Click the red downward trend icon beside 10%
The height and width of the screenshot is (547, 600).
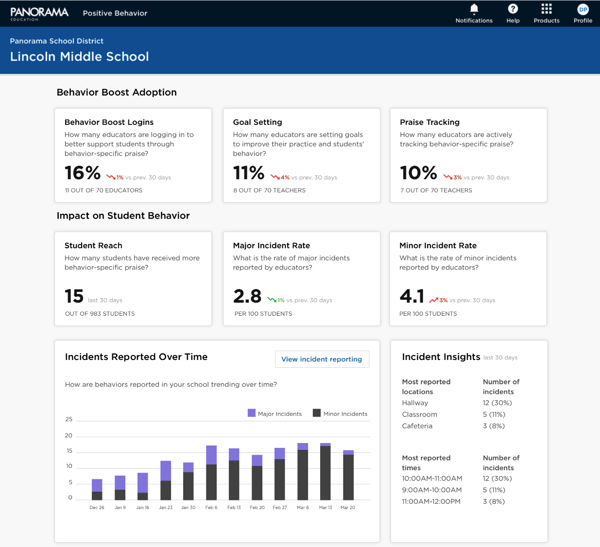448,177
